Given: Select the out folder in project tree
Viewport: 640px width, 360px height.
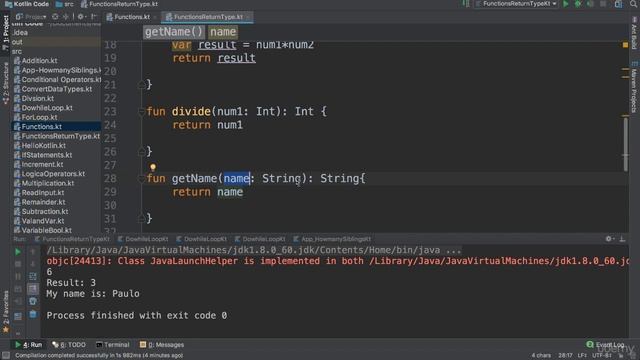Looking at the screenshot, I should click(17, 42).
